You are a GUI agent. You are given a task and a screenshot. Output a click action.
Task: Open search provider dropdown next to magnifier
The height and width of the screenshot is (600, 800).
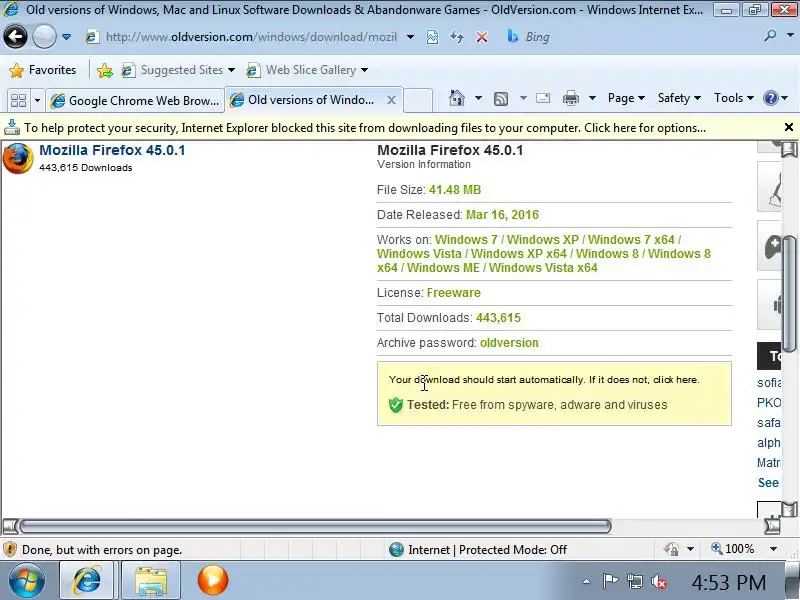790,36
